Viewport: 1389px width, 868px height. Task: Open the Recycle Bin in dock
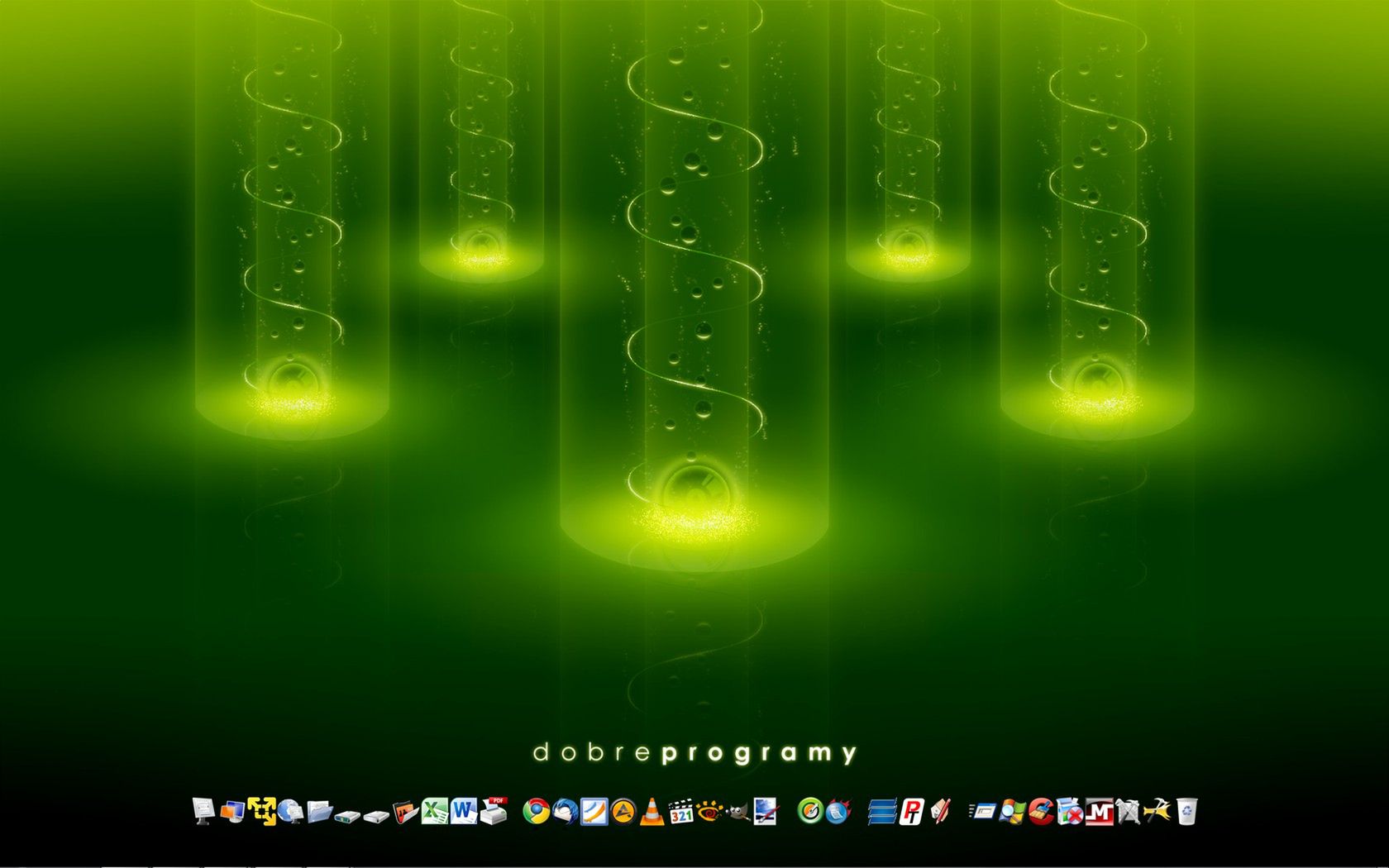(x=1186, y=811)
